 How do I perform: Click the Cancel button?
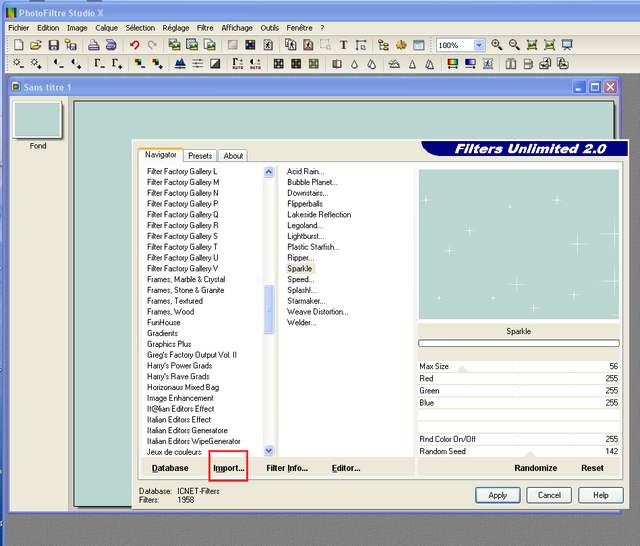(x=549, y=495)
